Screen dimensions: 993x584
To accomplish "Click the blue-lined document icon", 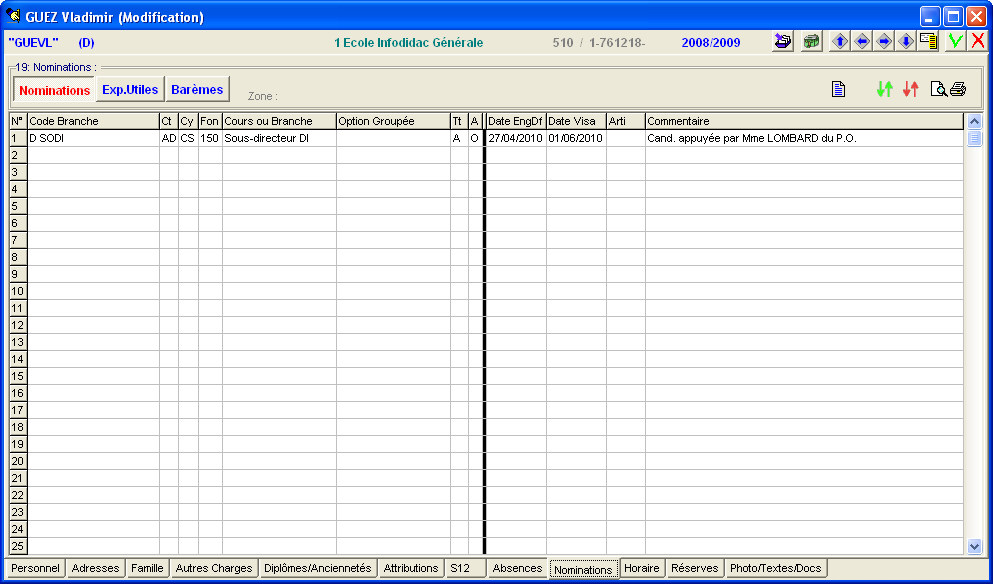I will (x=838, y=89).
